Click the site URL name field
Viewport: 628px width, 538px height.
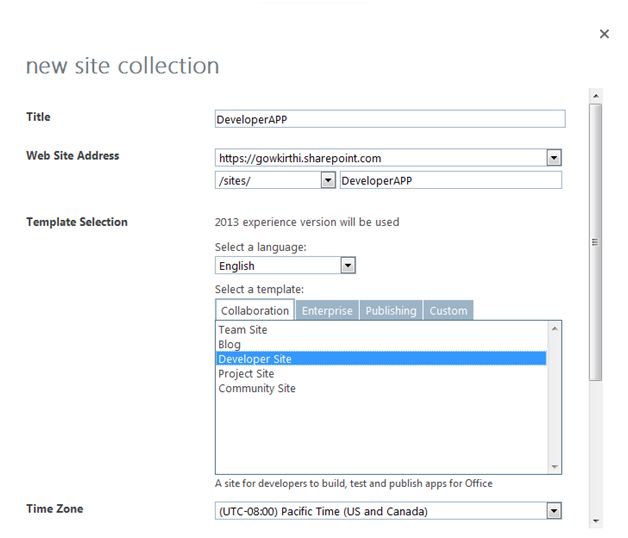tap(450, 181)
